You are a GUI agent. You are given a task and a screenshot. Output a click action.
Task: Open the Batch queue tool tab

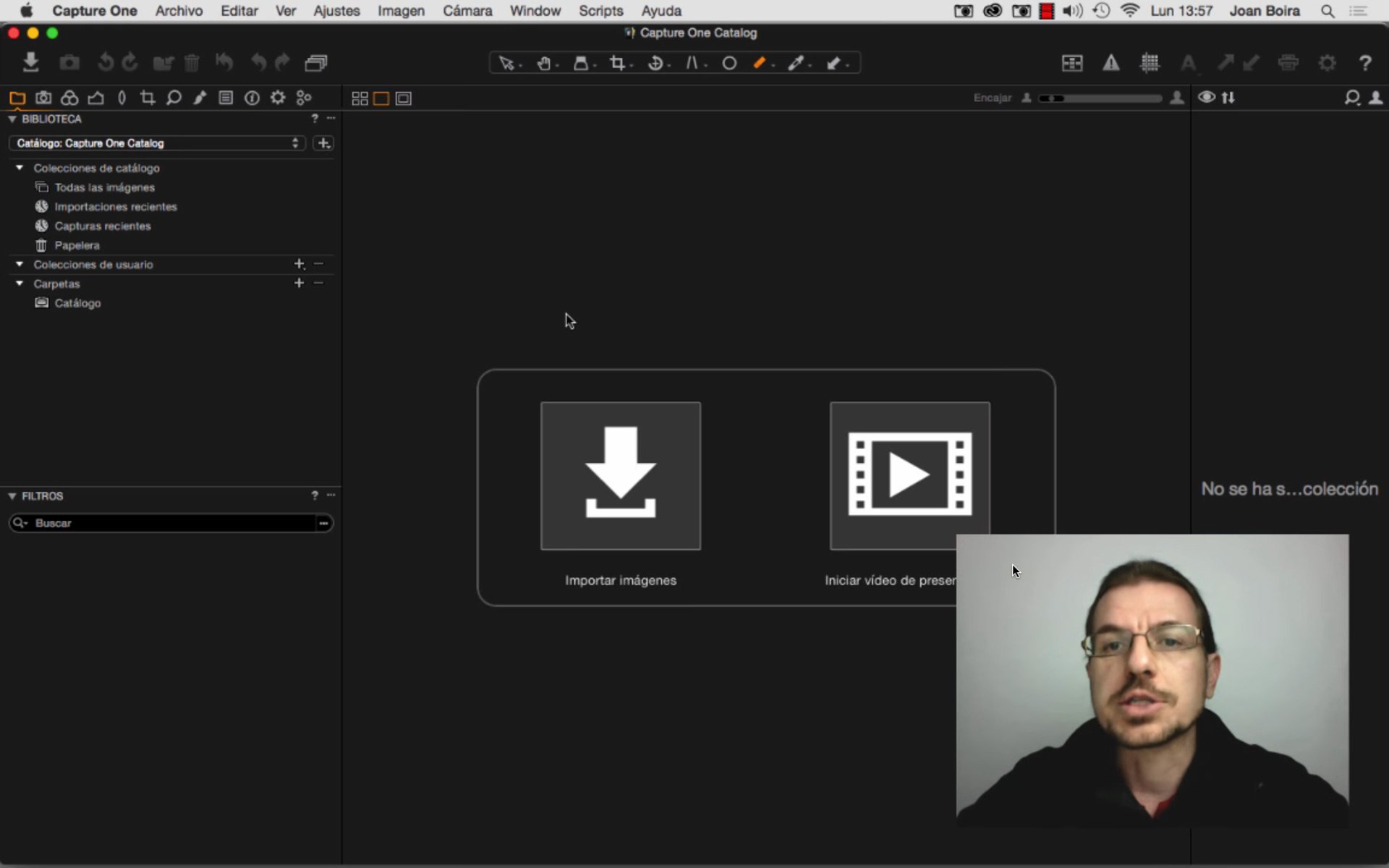(x=304, y=98)
